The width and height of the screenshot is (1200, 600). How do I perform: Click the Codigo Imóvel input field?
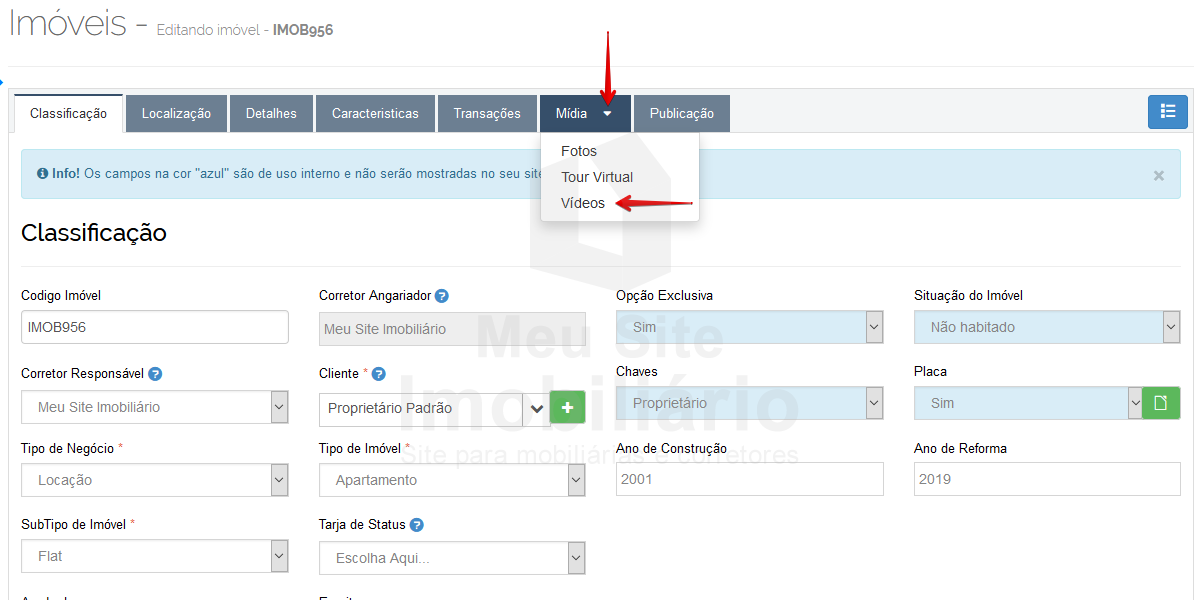point(154,327)
